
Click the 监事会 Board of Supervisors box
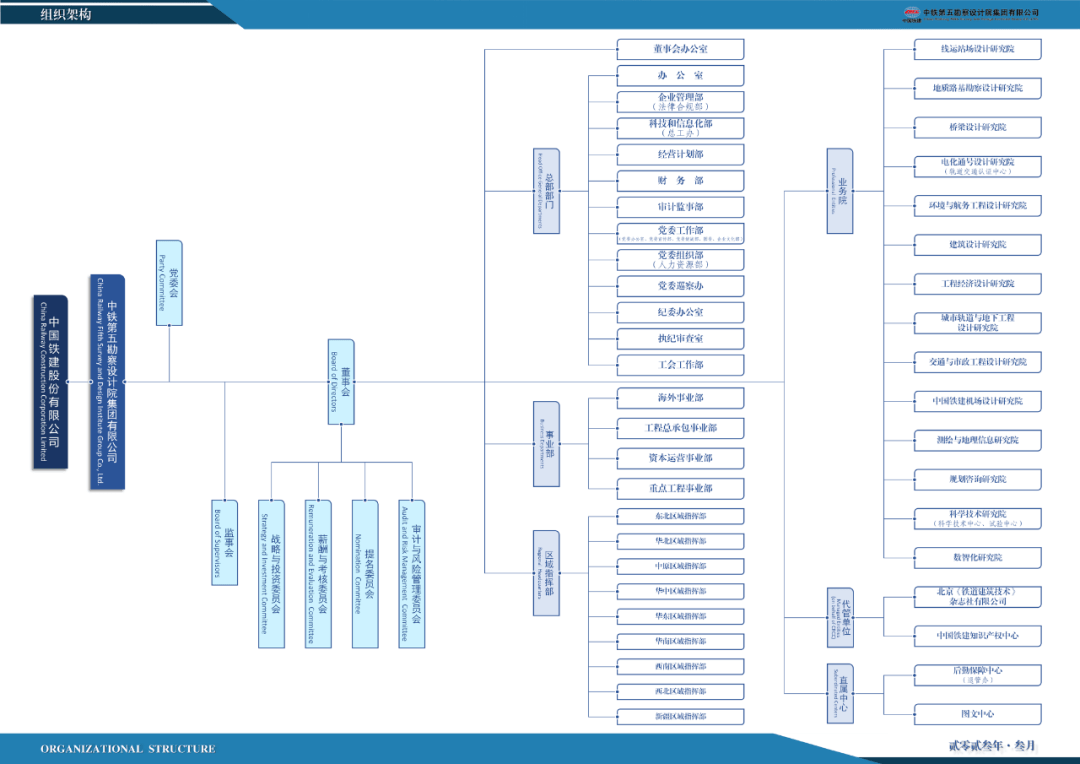[x=225, y=543]
